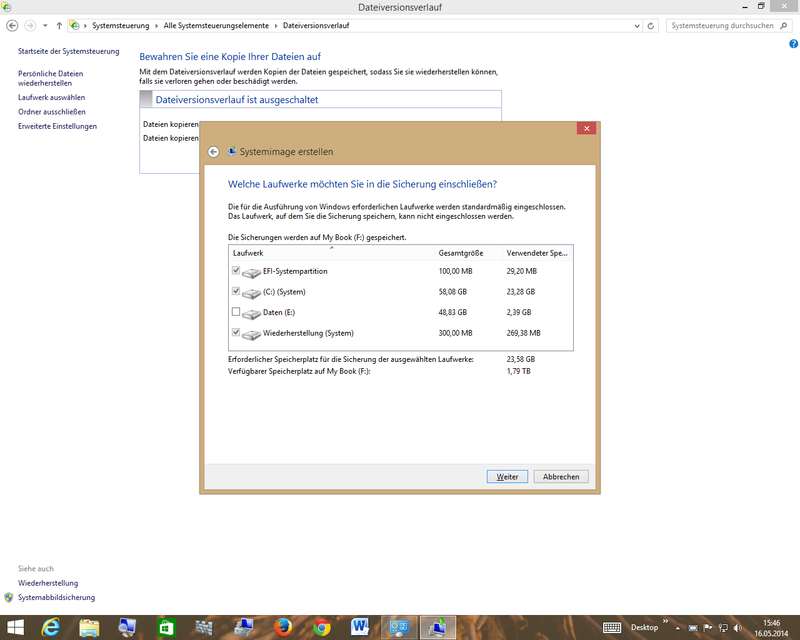800x640 pixels.
Task: Click the Desktop toolbar label in the taskbar
Action: coord(644,627)
